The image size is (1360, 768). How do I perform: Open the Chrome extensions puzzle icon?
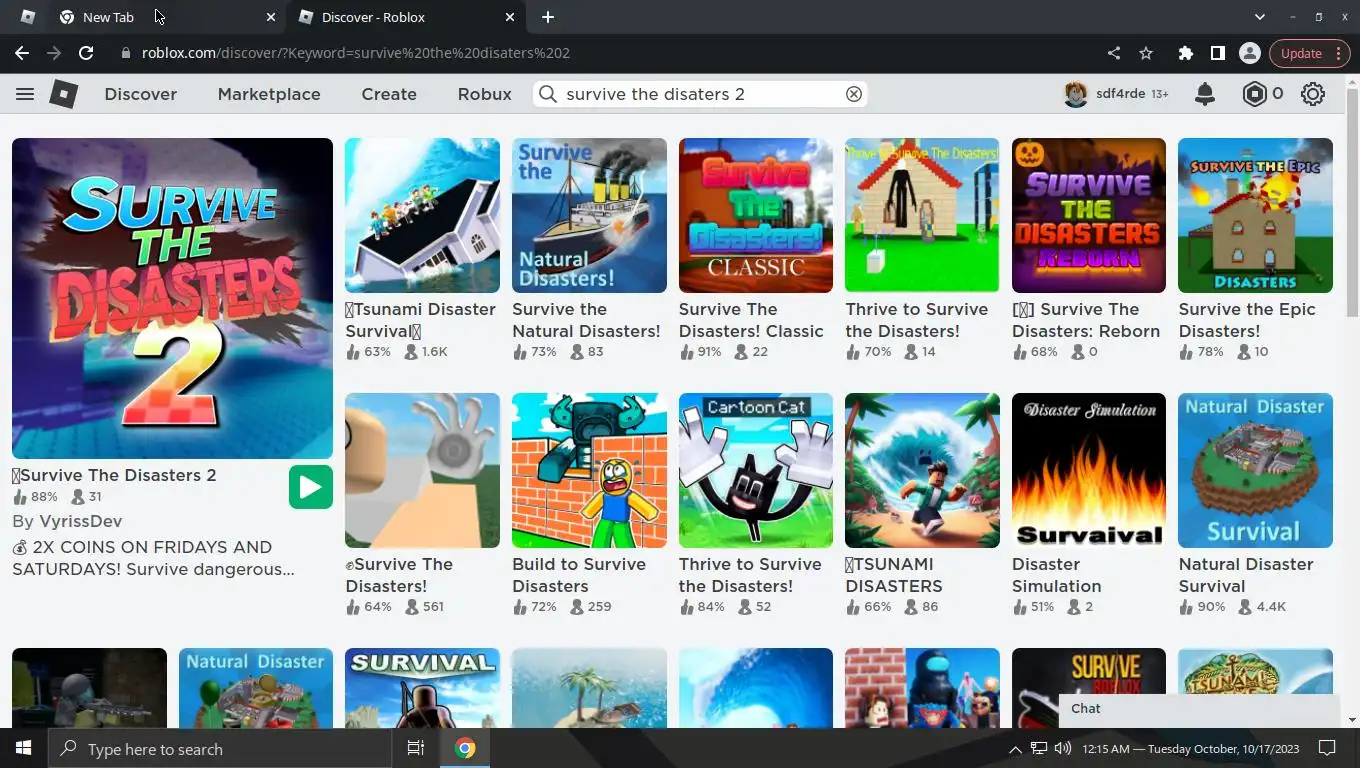1186,53
